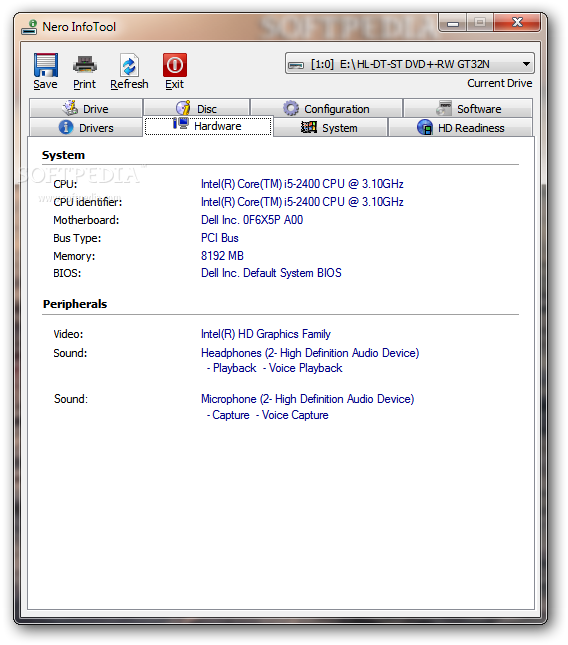Click the Voice Capture text

295,415
